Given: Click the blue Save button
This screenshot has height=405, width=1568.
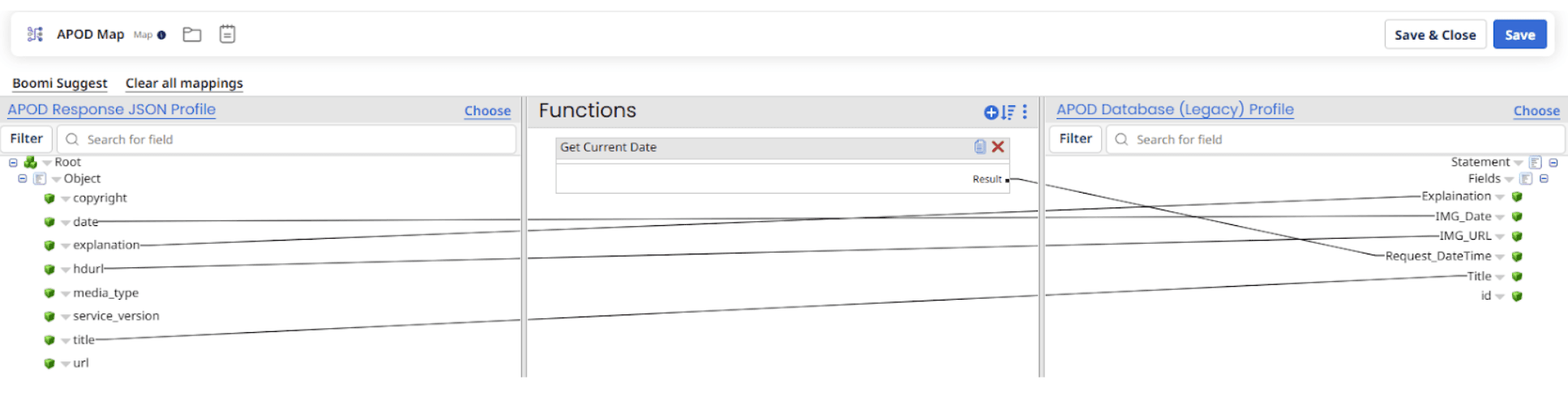Looking at the screenshot, I should coord(1519,35).
